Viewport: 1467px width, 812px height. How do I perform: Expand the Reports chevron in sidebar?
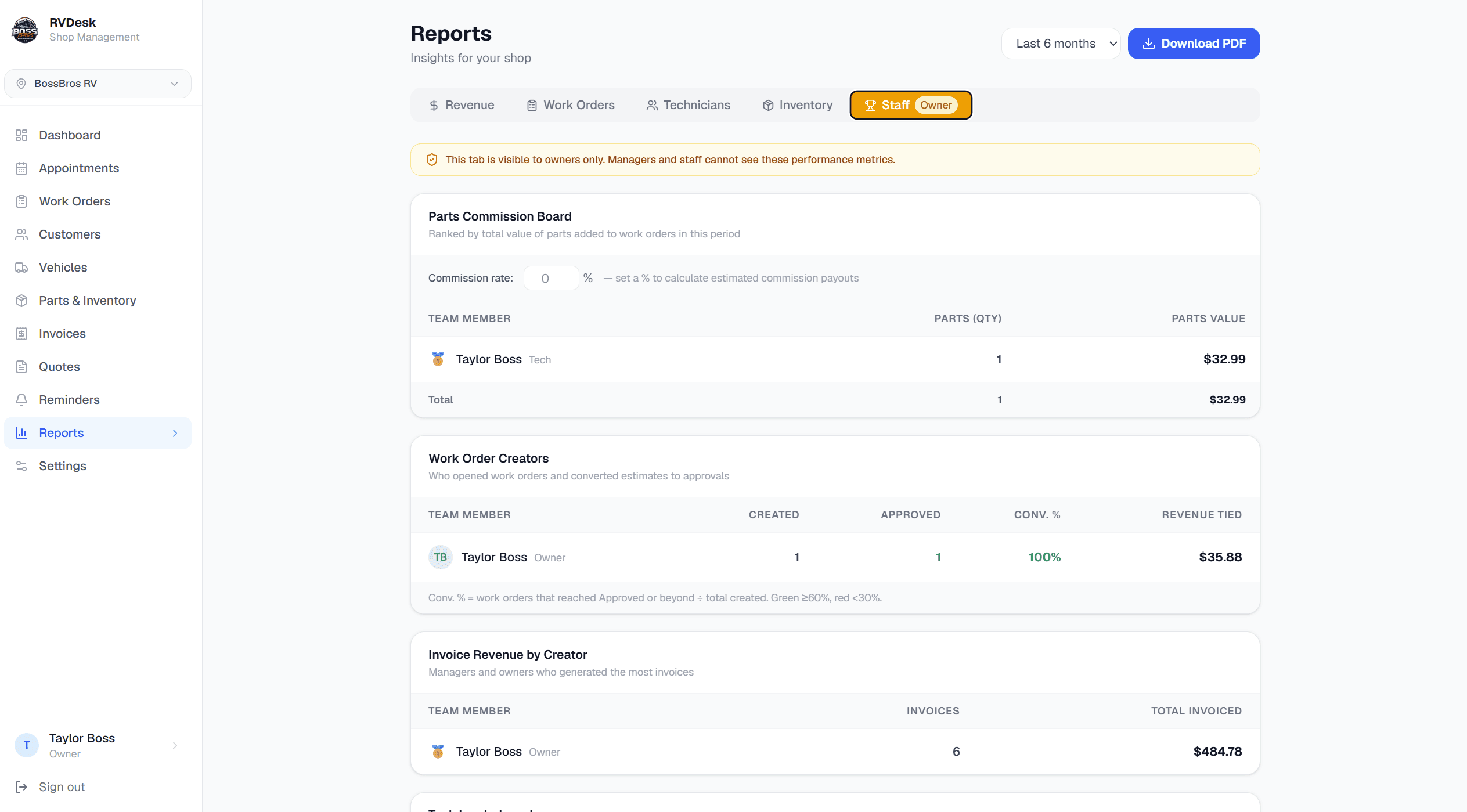[x=175, y=433]
